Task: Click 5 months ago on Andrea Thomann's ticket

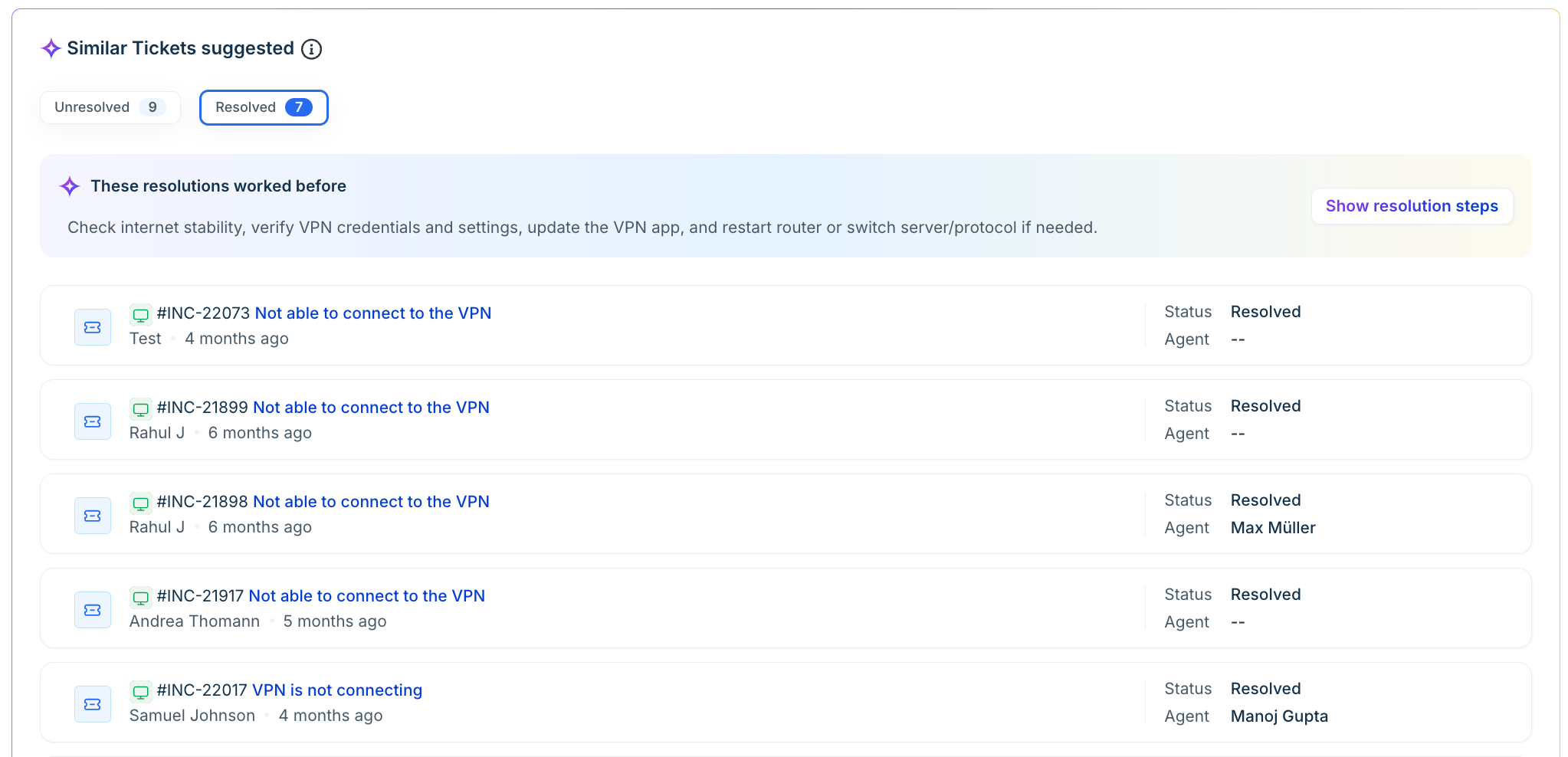Action: click(x=335, y=621)
